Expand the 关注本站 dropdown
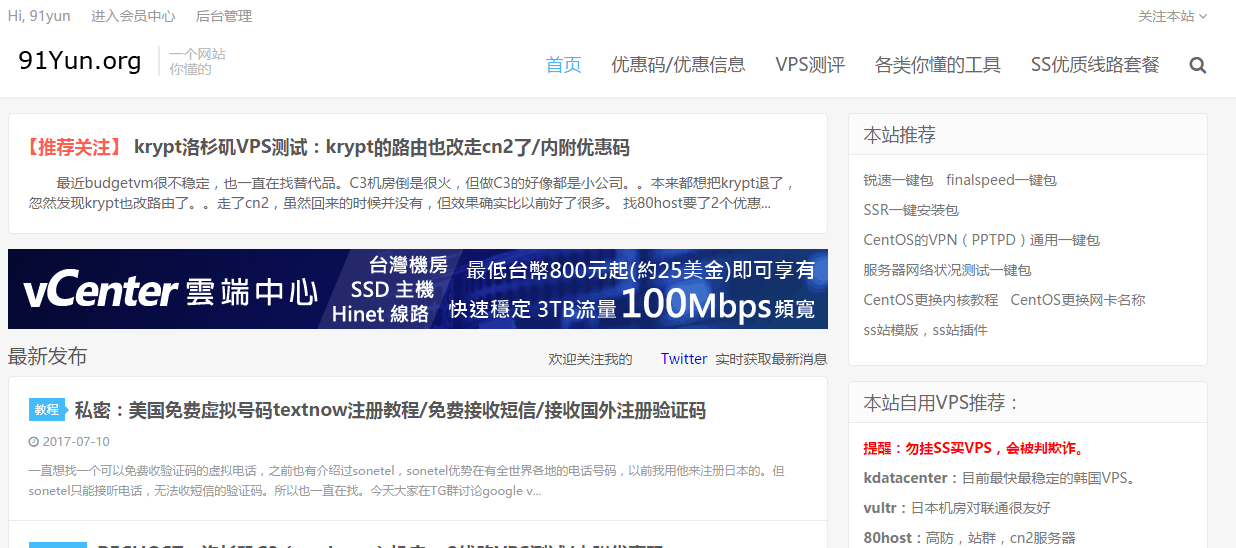This screenshot has height=548, width=1236. click(x=1172, y=16)
